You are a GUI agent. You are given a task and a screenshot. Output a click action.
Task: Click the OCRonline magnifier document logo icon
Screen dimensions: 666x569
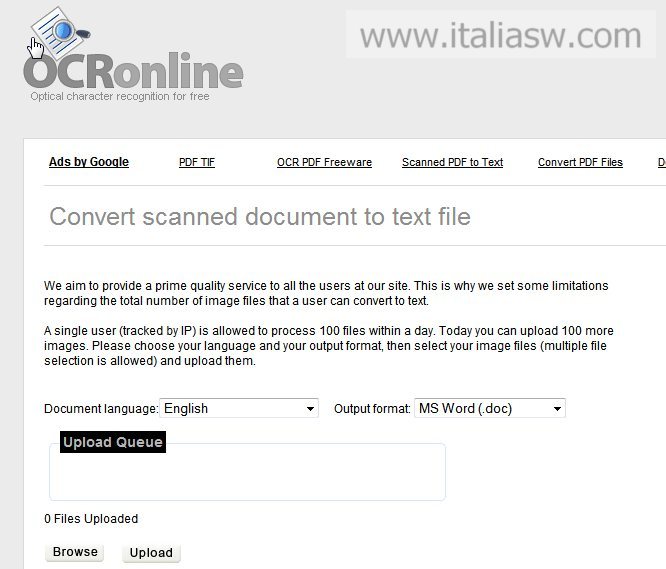point(59,32)
